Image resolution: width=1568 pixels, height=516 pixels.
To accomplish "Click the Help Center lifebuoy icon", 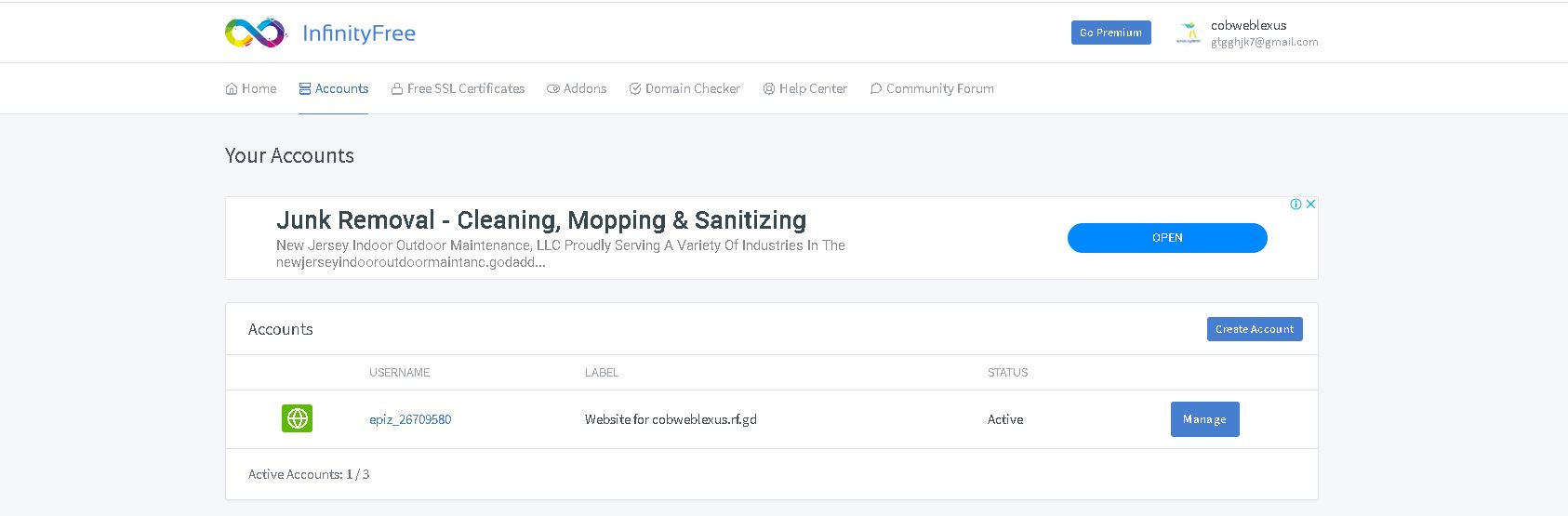I will [x=769, y=89].
